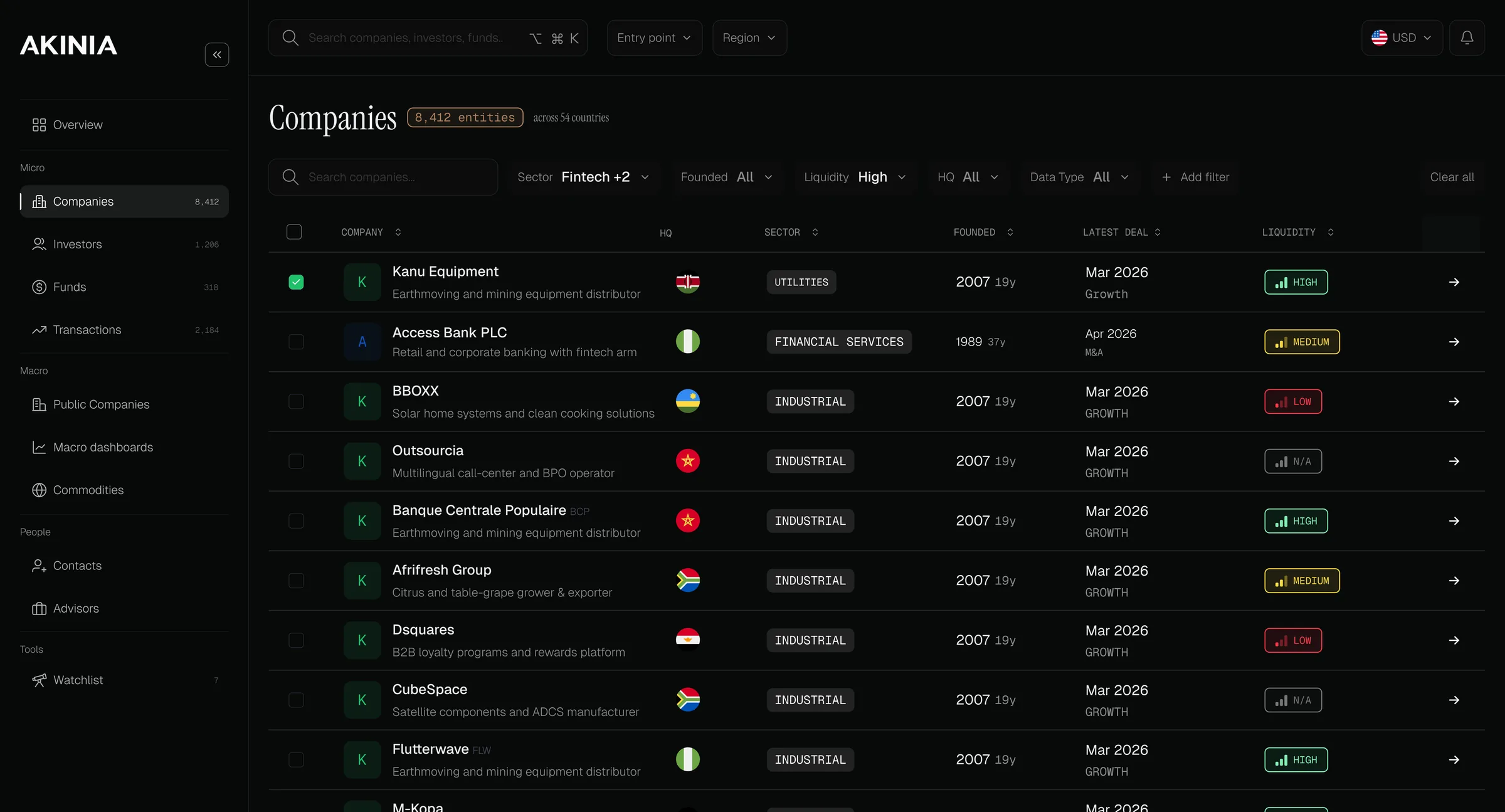Collapse the sidebar with double-chevron button
Viewport: 1505px width, 812px height.
coord(217,55)
